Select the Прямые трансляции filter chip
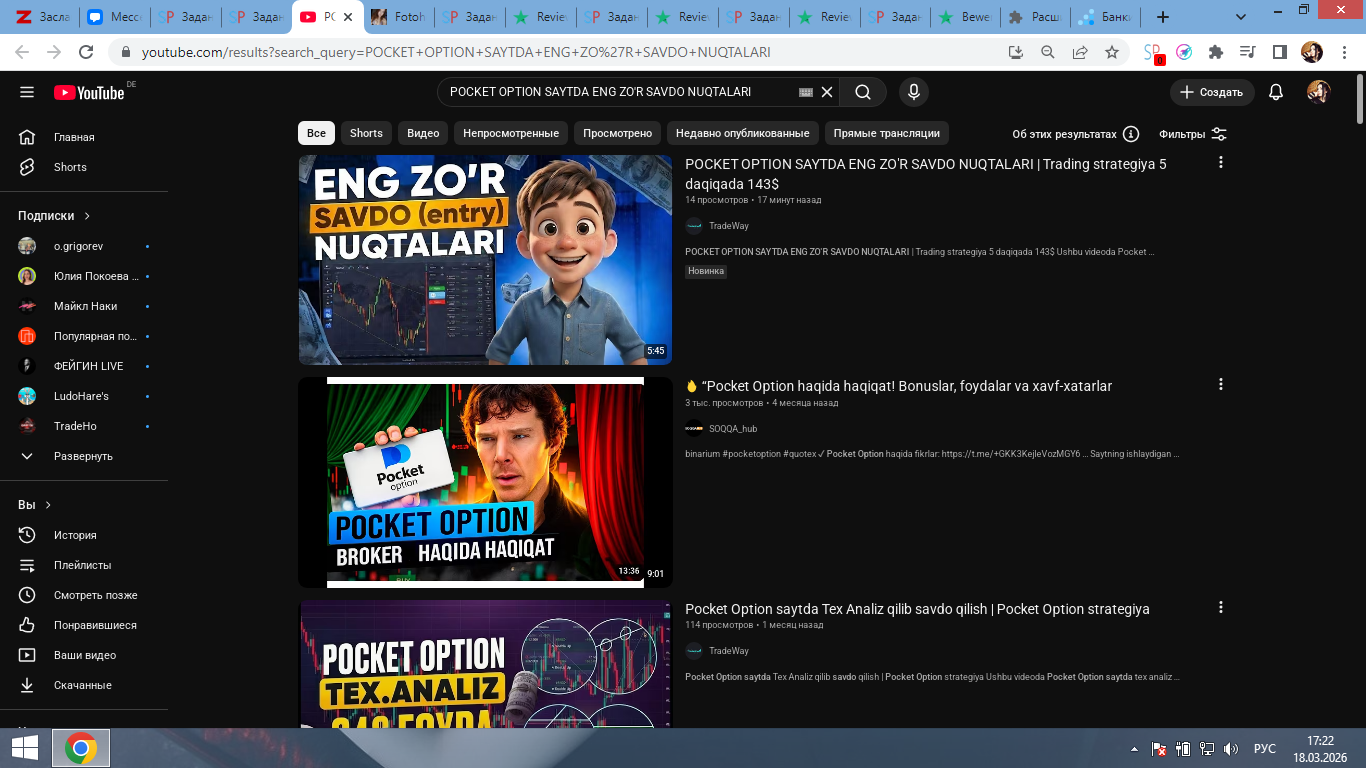Viewport: 1366px width, 768px height. 886,133
